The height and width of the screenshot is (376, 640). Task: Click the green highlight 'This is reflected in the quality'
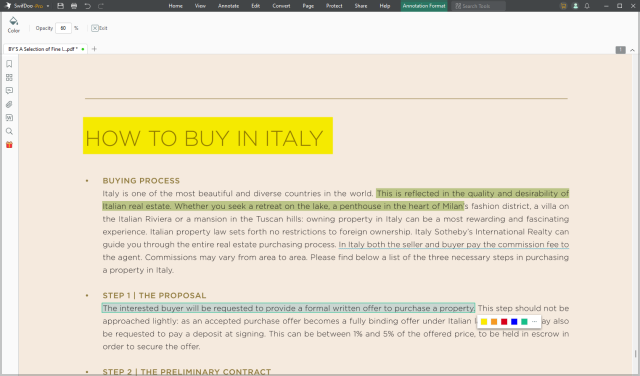(472, 193)
